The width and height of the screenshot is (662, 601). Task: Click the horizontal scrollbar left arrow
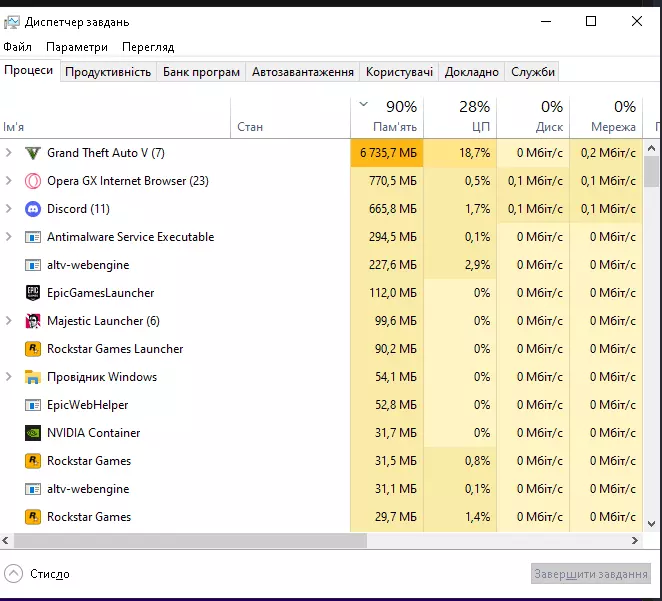pos(5,541)
